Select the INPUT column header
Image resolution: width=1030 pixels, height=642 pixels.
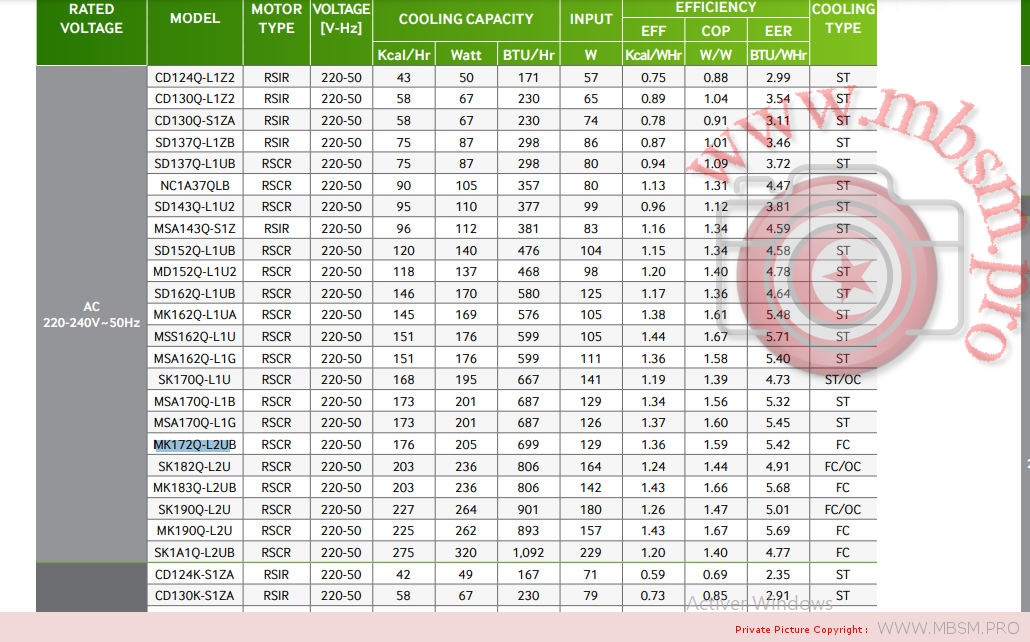tap(590, 19)
